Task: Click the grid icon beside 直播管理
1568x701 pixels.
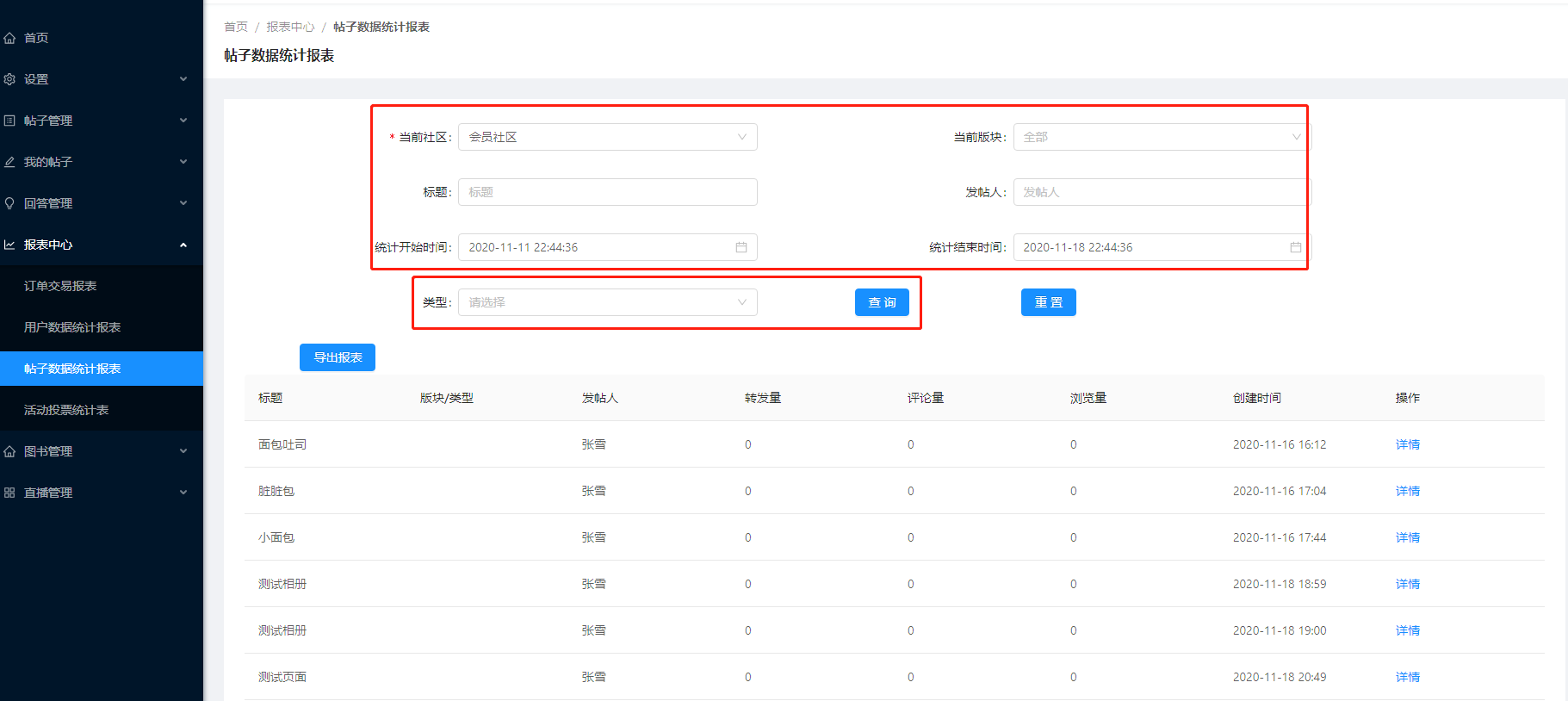Action: click(x=9, y=493)
